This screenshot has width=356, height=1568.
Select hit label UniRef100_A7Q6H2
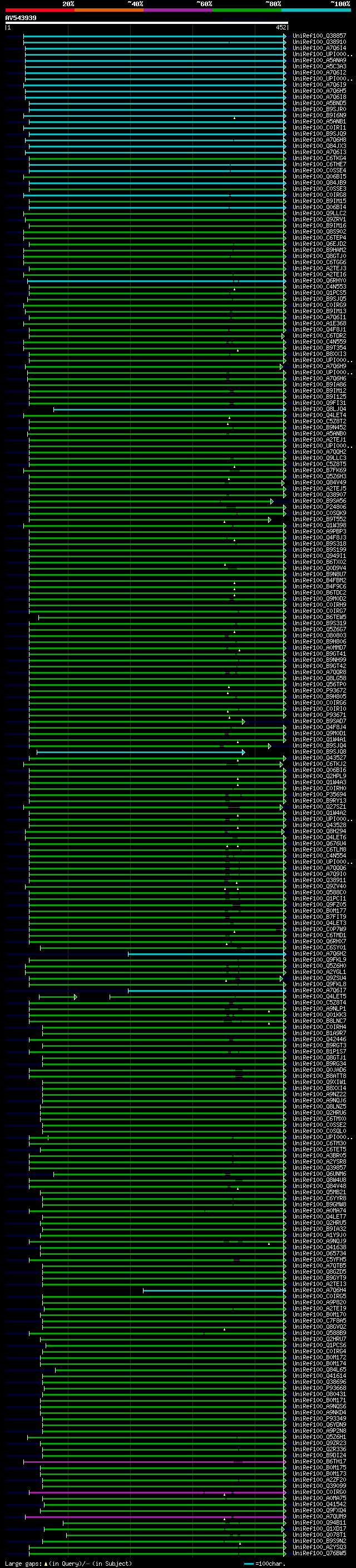pyautogui.click(x=319, y=954)
